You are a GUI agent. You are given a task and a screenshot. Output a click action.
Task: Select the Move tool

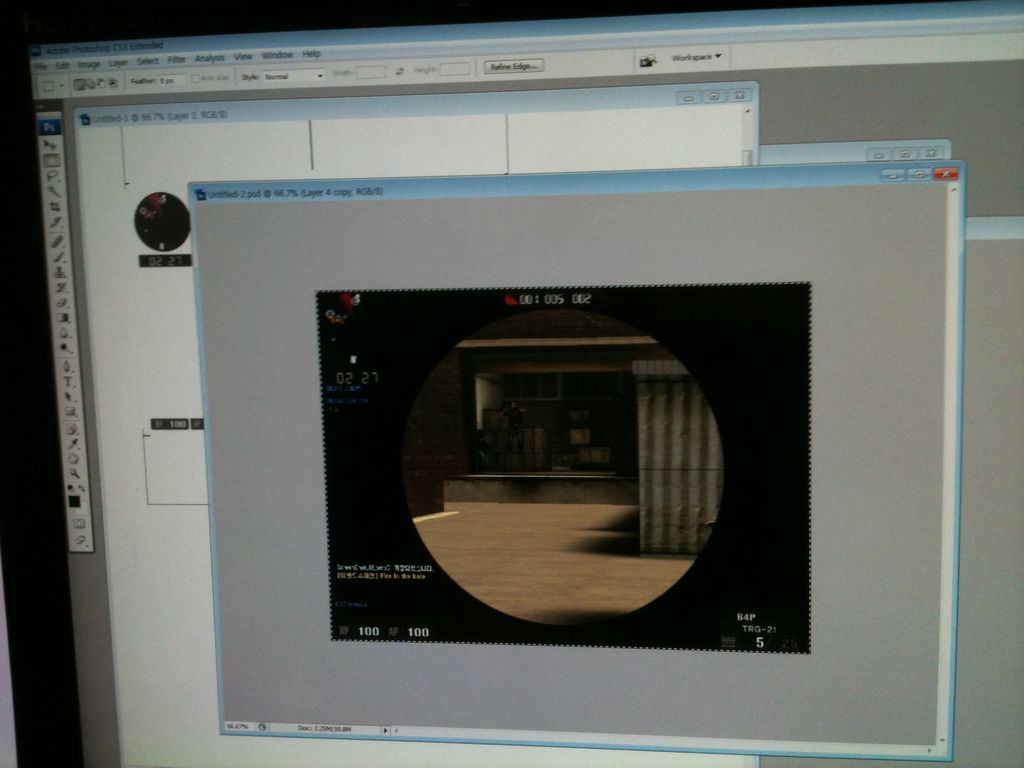point(50,144)
